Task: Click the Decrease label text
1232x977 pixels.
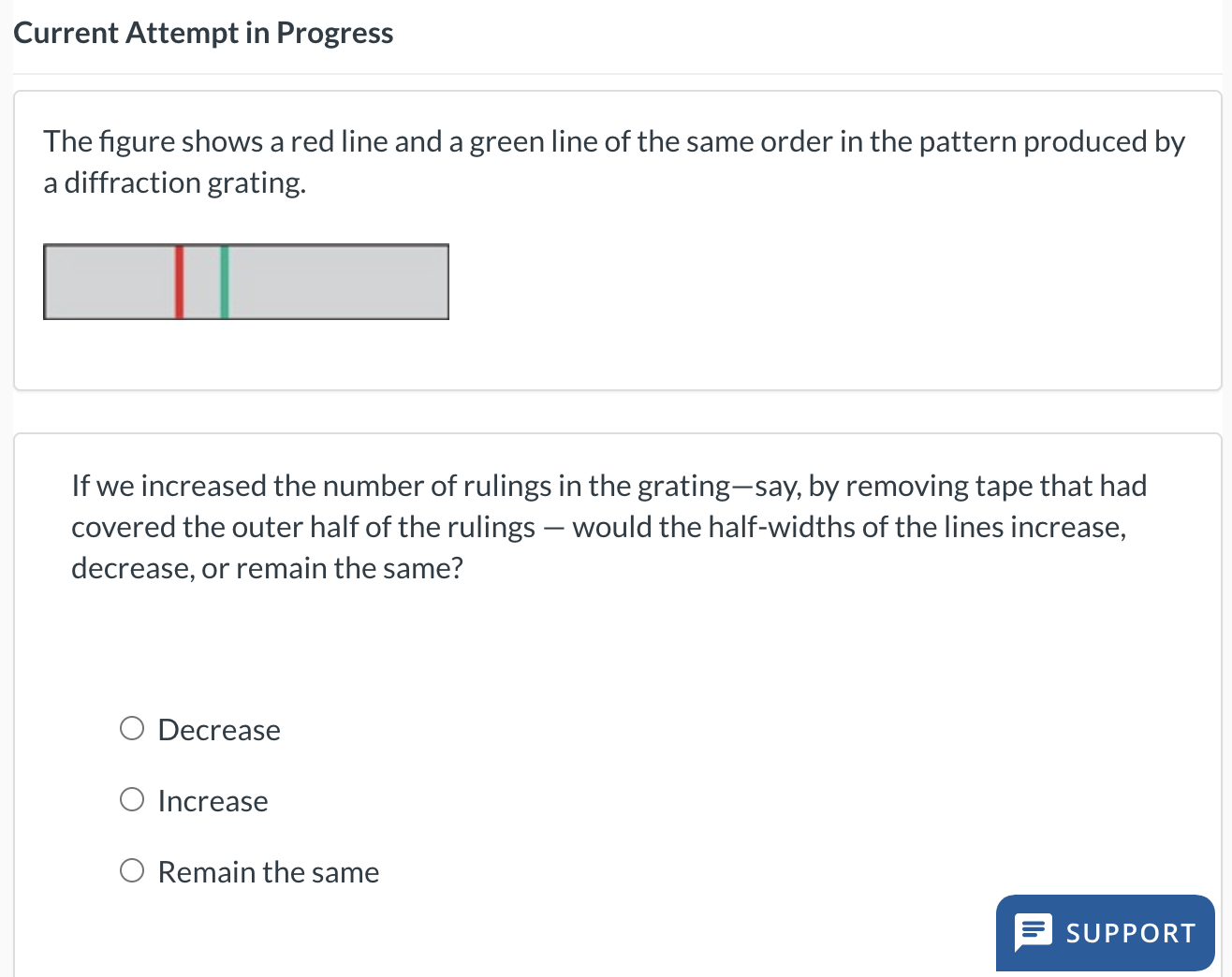Action: click(219, 729)
